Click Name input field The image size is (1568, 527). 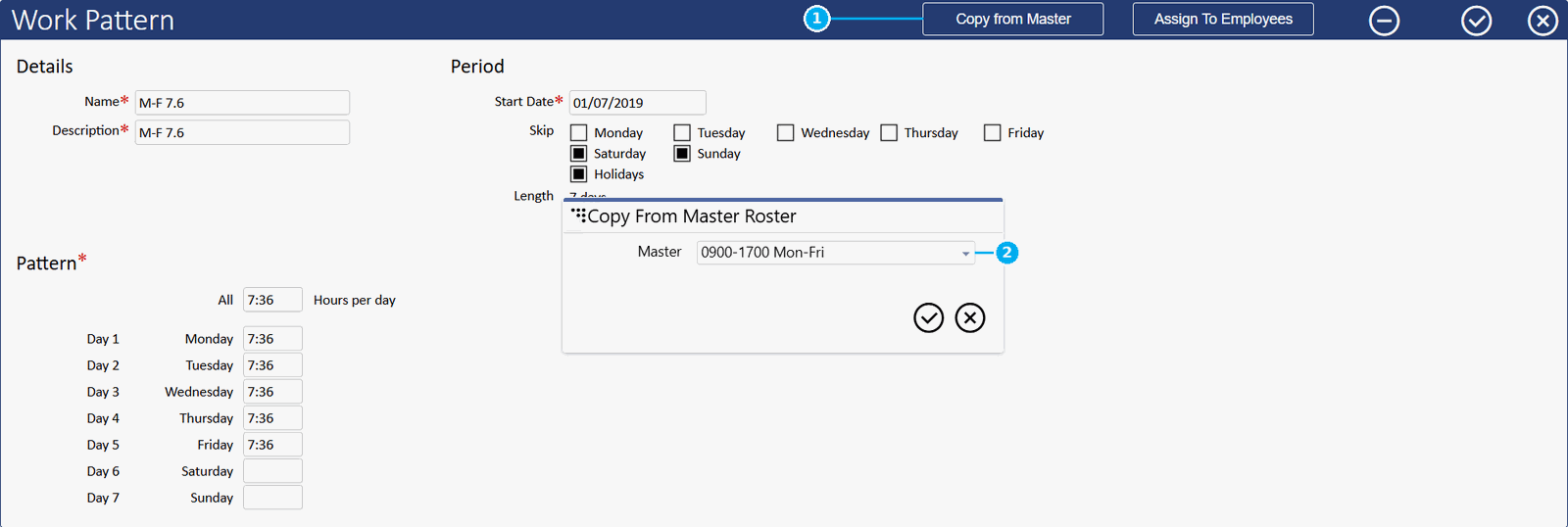coord(242,102)
